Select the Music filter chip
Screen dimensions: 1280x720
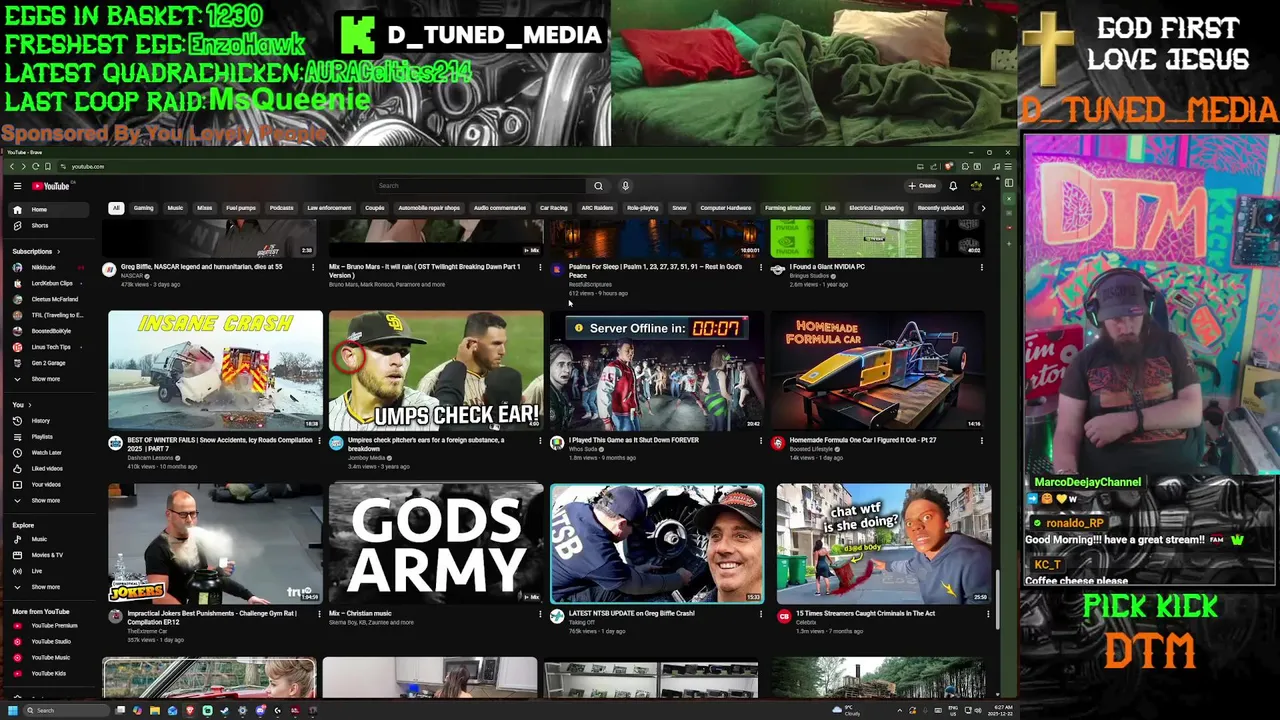point(175,208)
